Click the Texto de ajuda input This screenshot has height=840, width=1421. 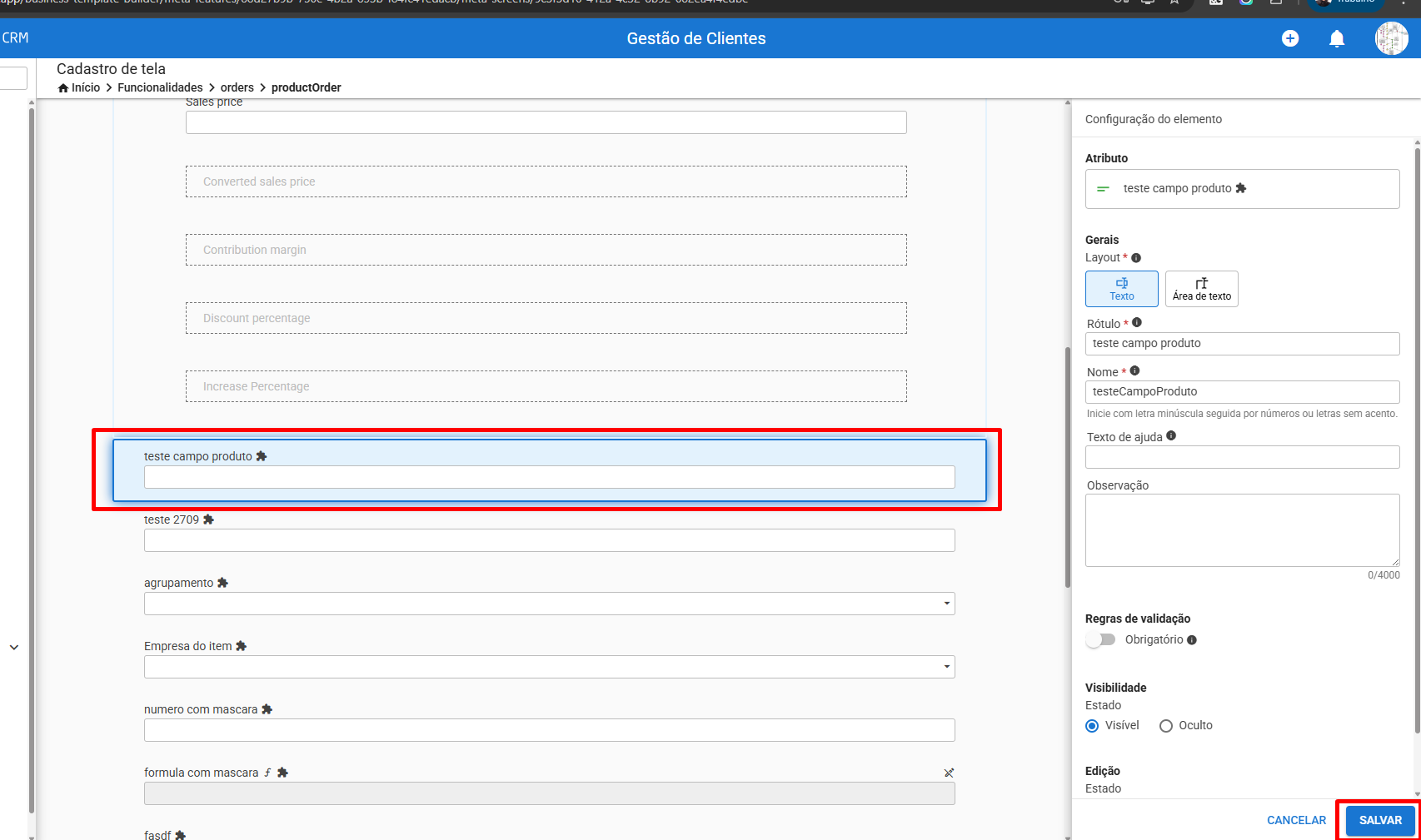click(x=1242, y=457)
